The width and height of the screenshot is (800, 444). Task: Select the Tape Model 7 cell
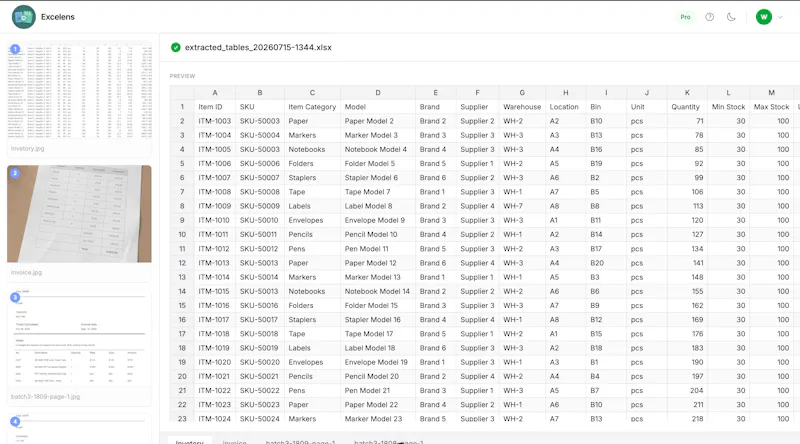pos(378,192)
